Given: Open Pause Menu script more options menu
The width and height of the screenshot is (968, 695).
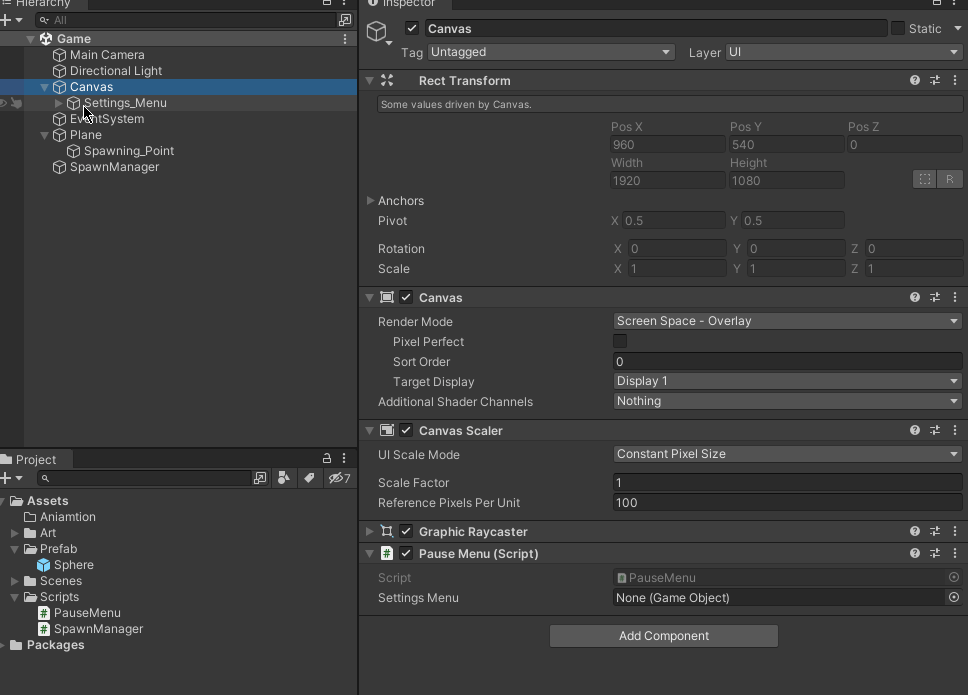Looking at the screenshot, I should tap(955, 553).
